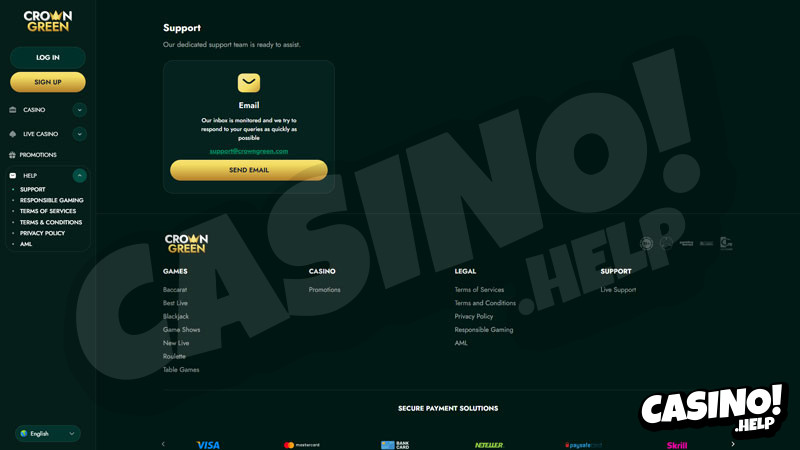Click previous arrow on payment carousel
The image size is (800, 450).
[163, 444]
